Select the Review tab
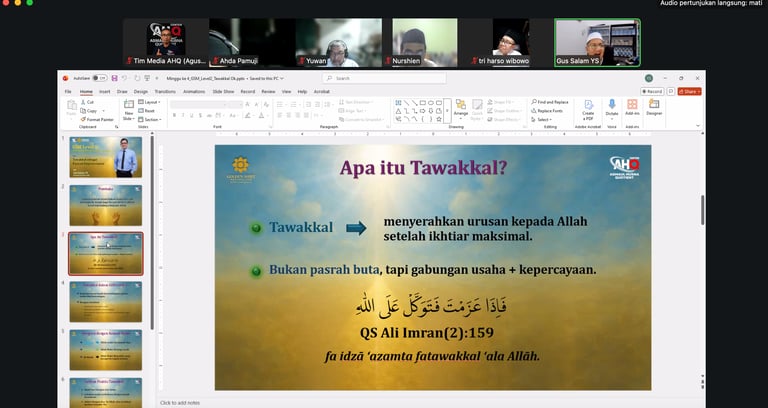The width and height of the screenshot is (768, 408). point(268,92)
